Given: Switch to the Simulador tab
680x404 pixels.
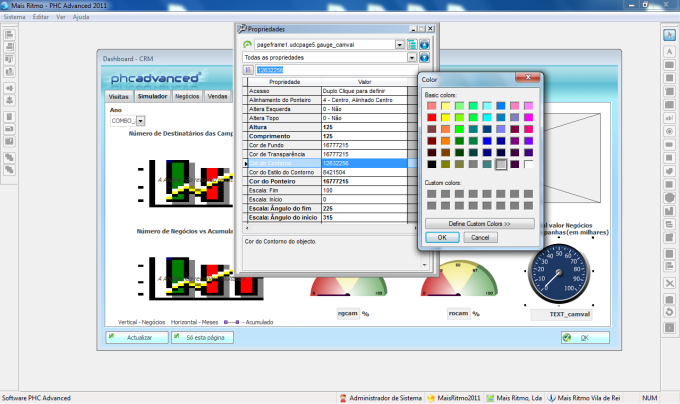Looking at the screenshot, I should (x=153, y=96).
